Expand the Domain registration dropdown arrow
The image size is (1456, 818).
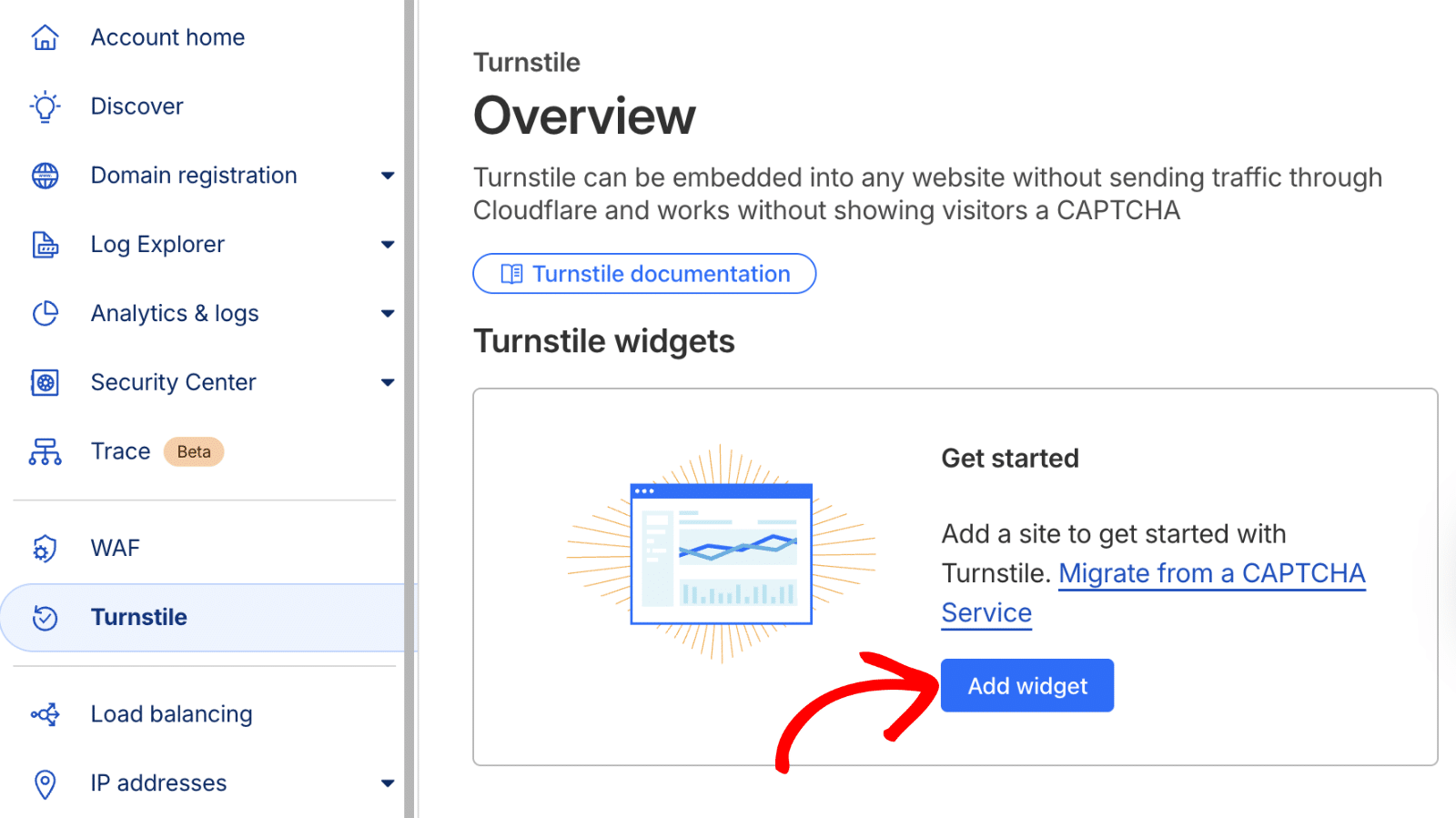coord(388,176)
